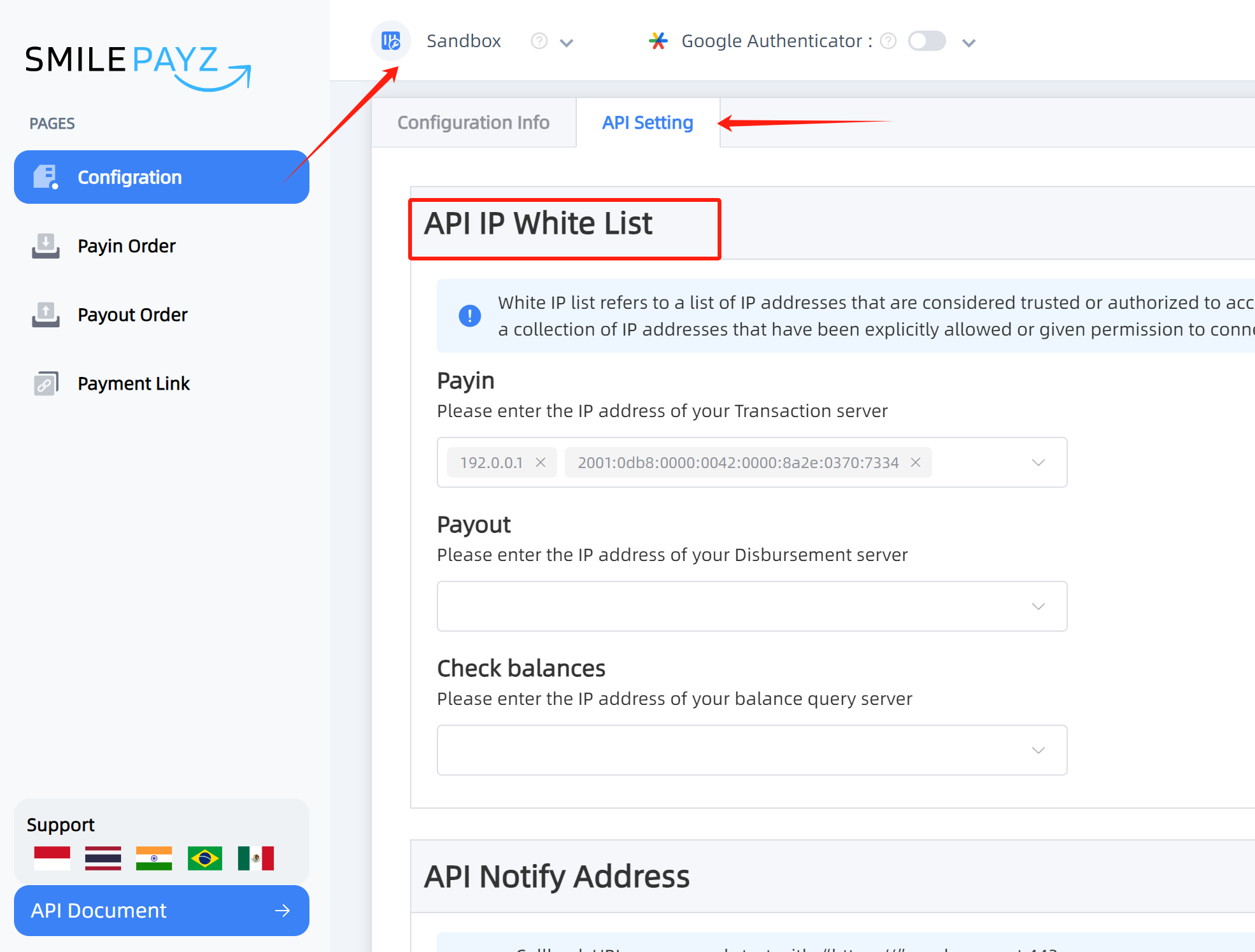Click the Configuration page icon in sidebar
The width and height of the screenshot is (1255, 952).
point(46,177)
